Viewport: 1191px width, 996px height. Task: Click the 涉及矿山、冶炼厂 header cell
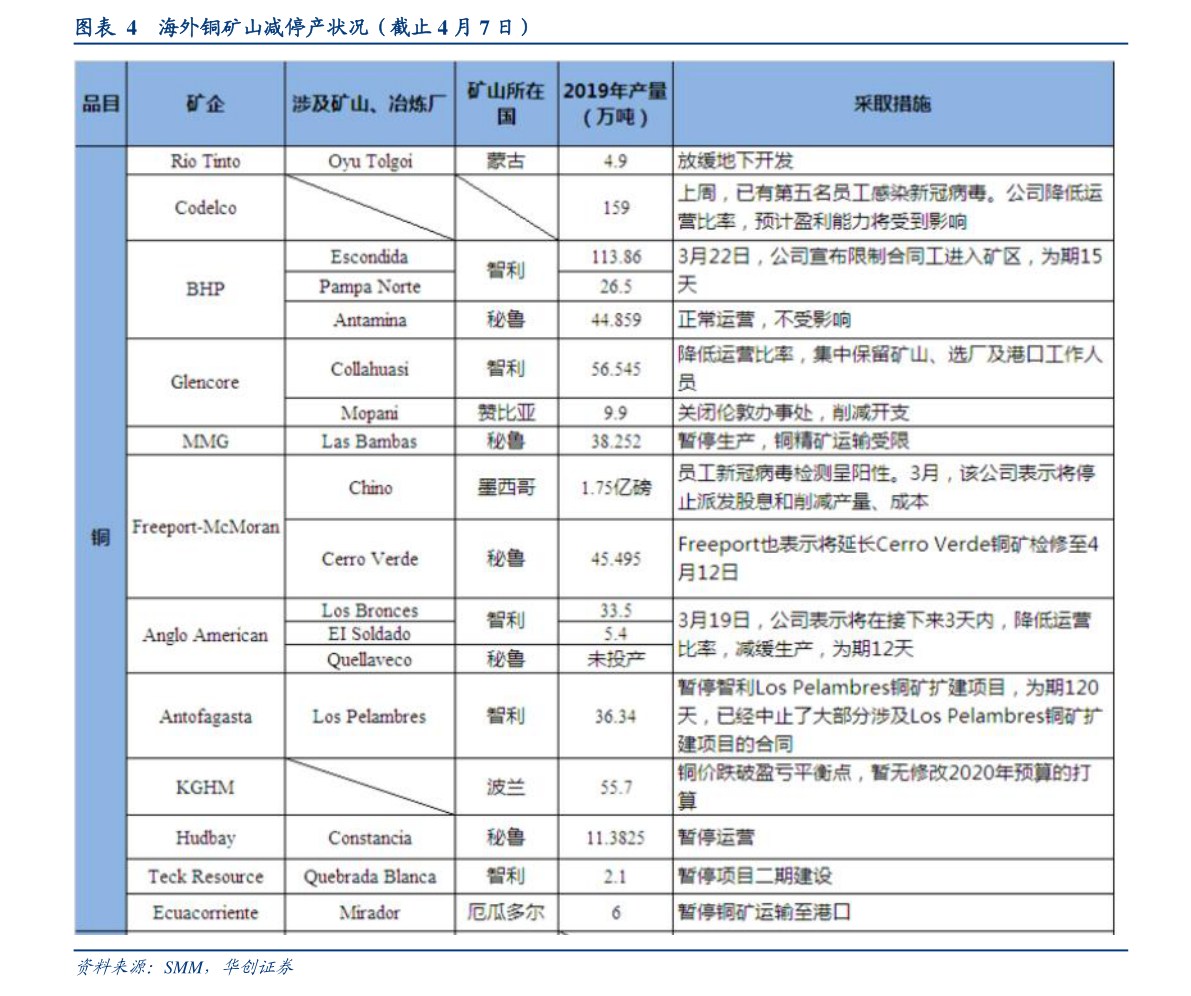coord(370,104)
